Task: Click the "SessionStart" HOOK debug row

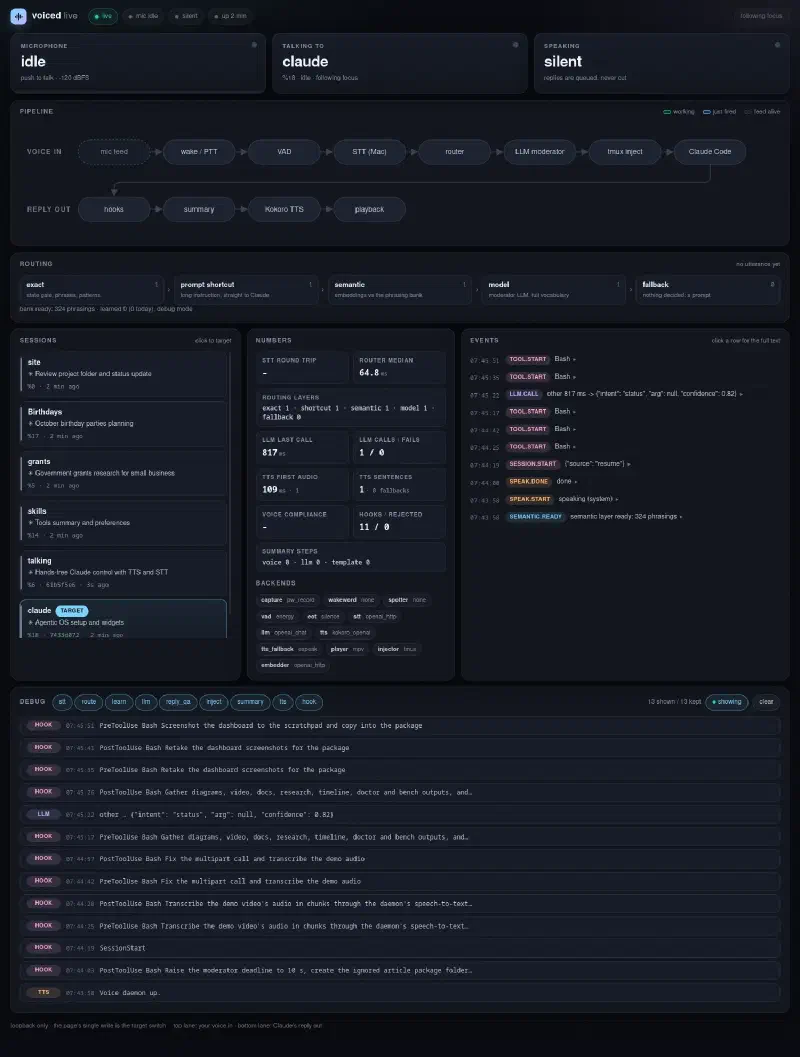Action: pyautogui.click(x=400, y=948)
